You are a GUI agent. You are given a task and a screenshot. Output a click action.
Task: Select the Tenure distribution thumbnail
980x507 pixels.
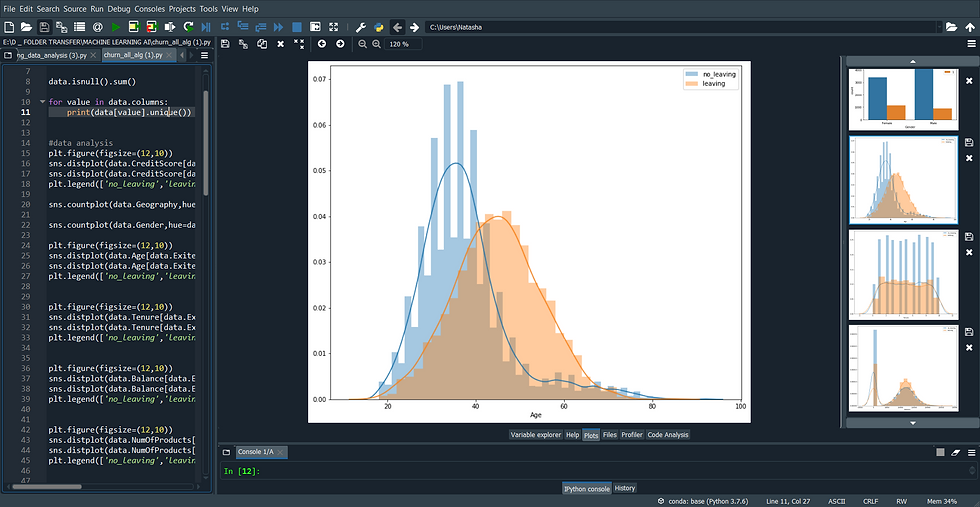pos(903,274)
